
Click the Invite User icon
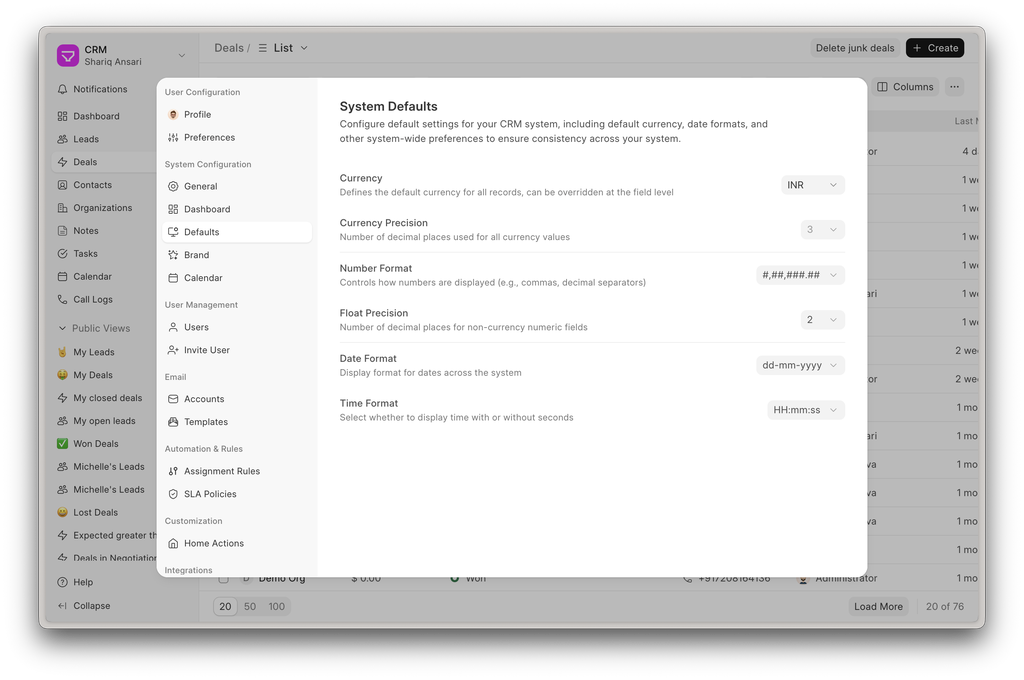(173, 350)
